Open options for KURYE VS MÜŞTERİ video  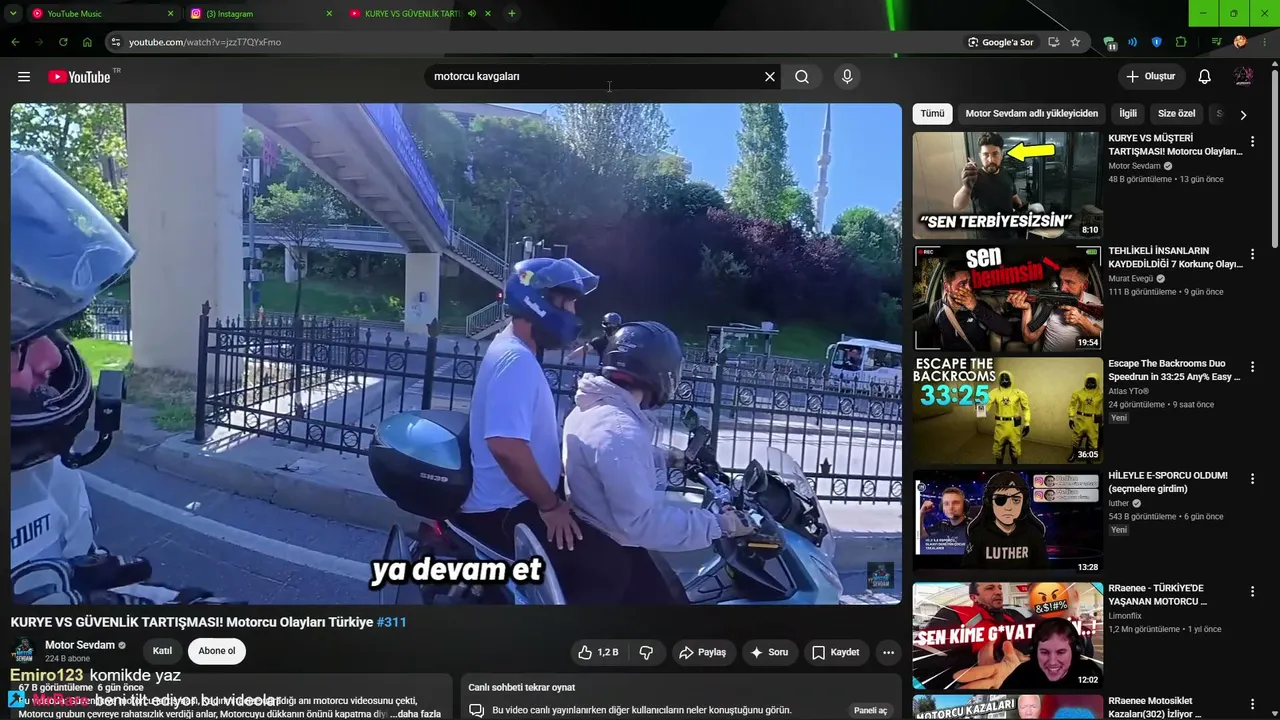coord(1252,142)
